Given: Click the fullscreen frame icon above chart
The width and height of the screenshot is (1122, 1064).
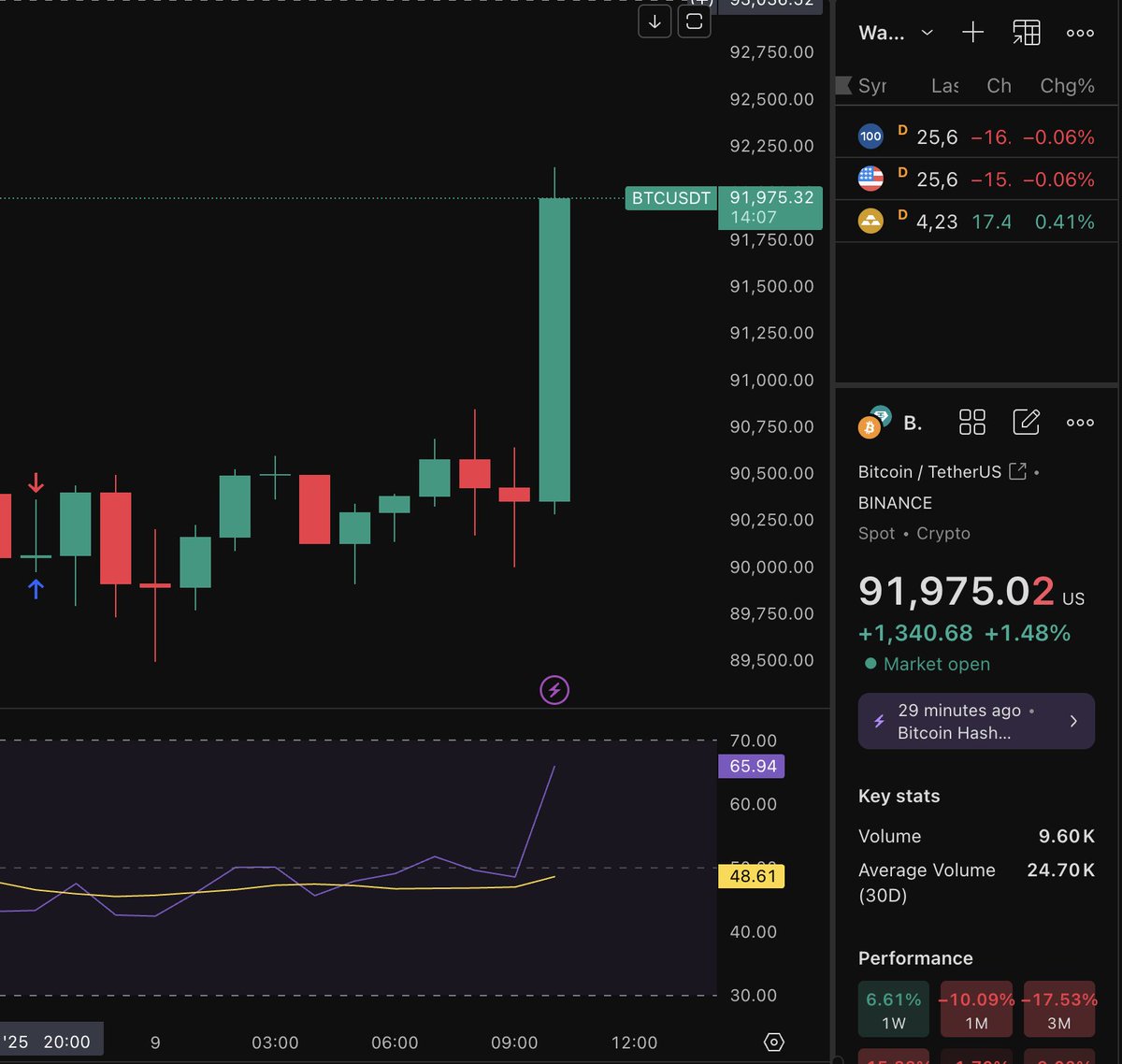Looking at the screenshot, I should pos(694,22).
